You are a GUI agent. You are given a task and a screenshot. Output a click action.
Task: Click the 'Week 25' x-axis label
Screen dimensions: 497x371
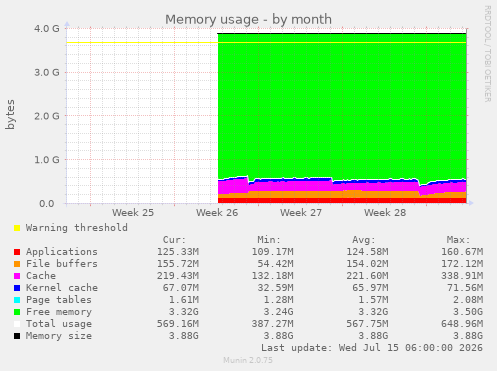[133, 213]
